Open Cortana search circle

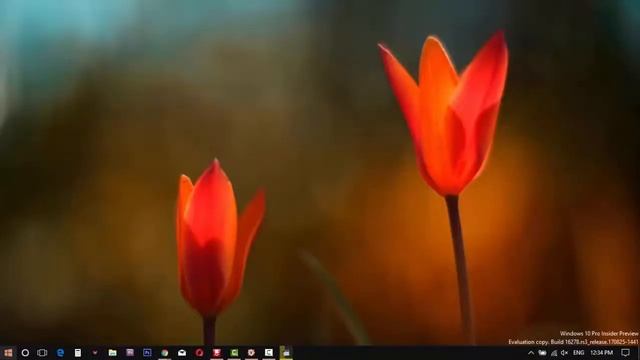(x=25, y=353)
